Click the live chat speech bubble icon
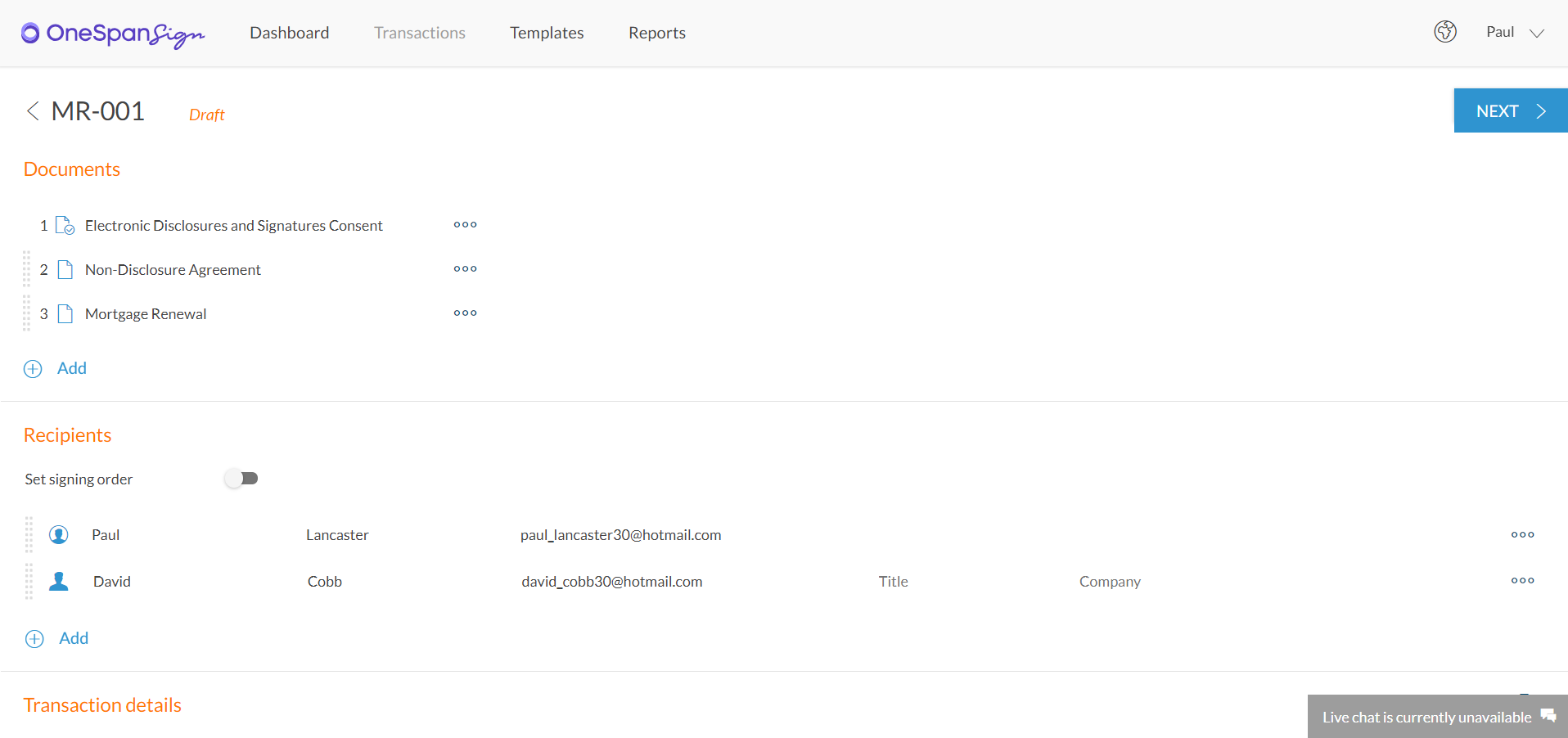This screenshot has width=1568, height=738. pyautogui.click(x=1548, y=715)
